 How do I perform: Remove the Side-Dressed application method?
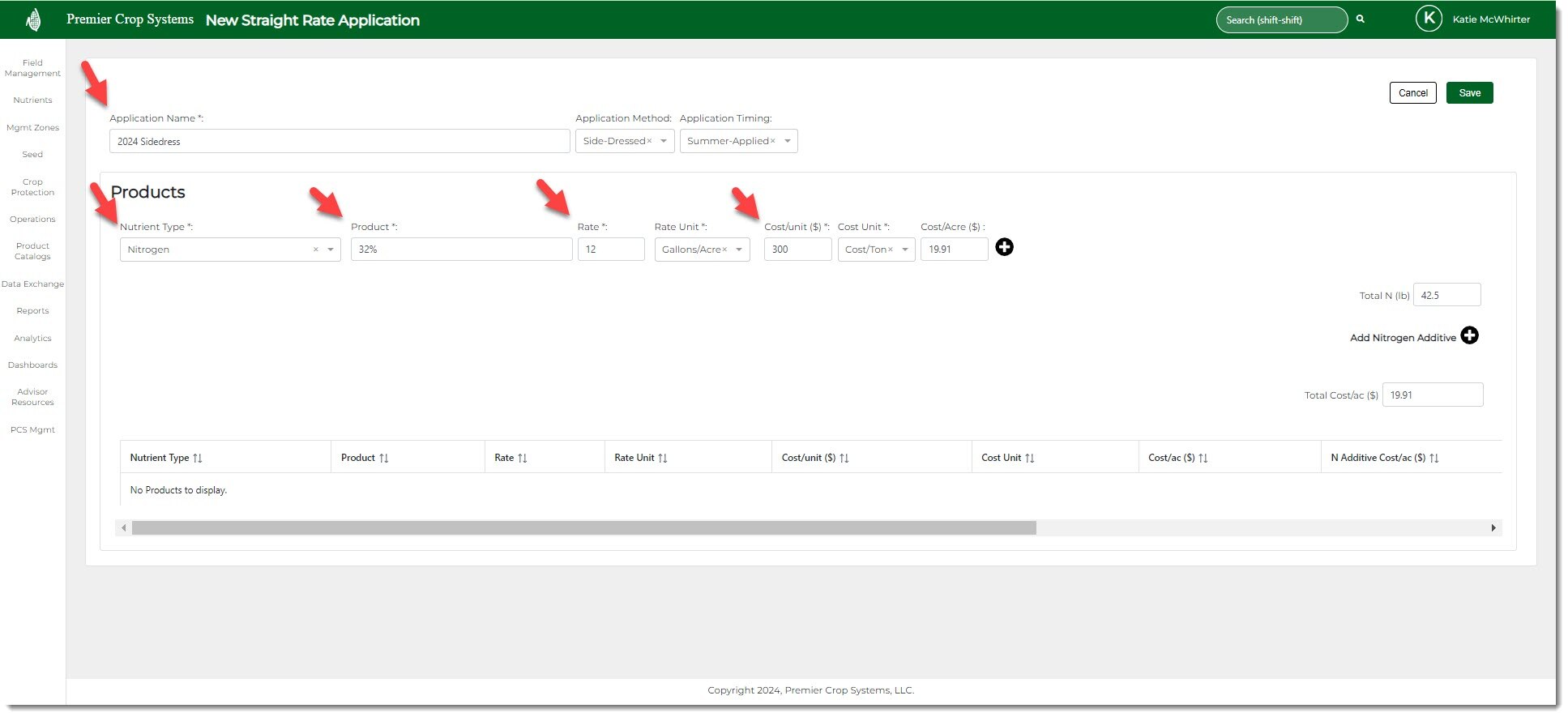649,141
